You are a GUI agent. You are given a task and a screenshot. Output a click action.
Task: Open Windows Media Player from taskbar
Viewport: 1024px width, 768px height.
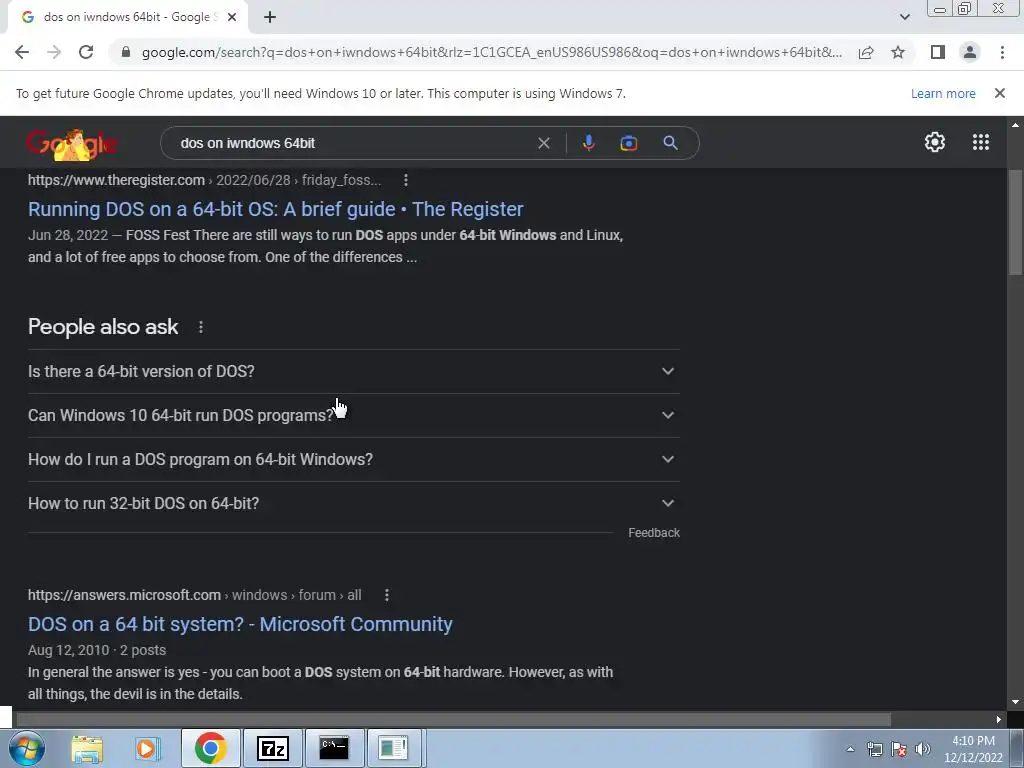coord(147,748)
